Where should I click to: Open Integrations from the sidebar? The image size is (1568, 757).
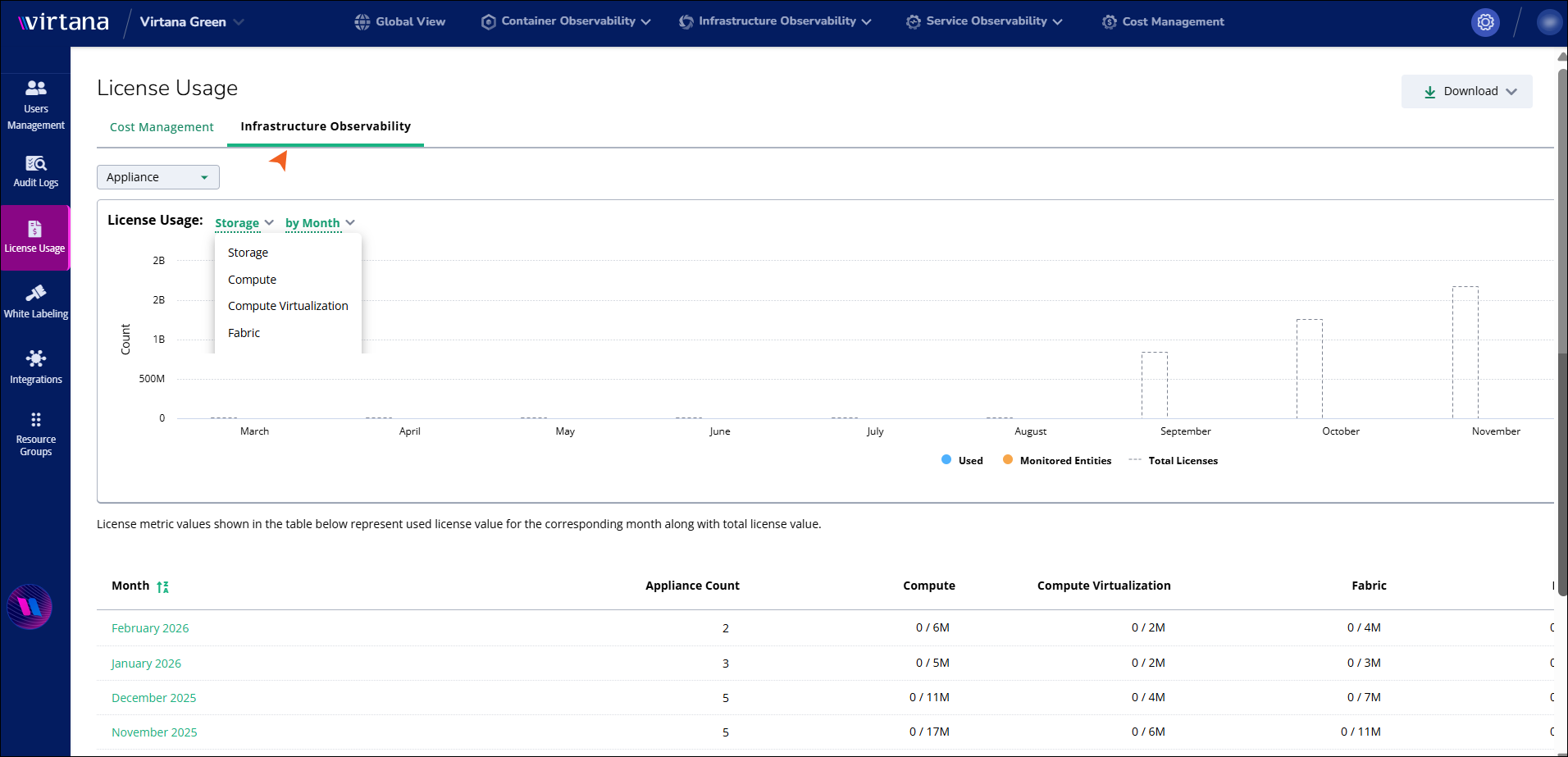point(35,367)
